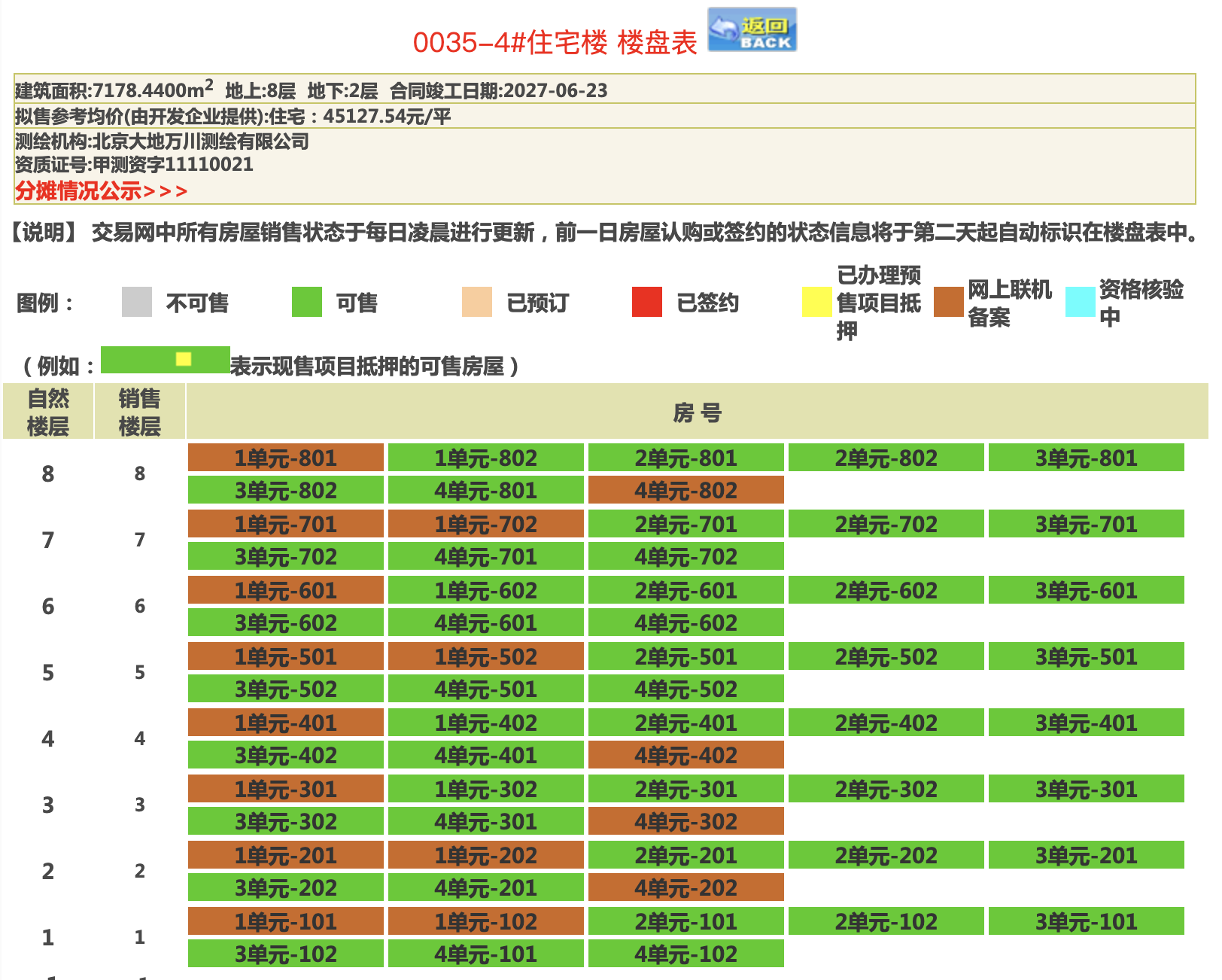The width and height of the screenshot is (1222, 980).
Task: Click the 销售楼层 column header
Action: click(139, 412)
